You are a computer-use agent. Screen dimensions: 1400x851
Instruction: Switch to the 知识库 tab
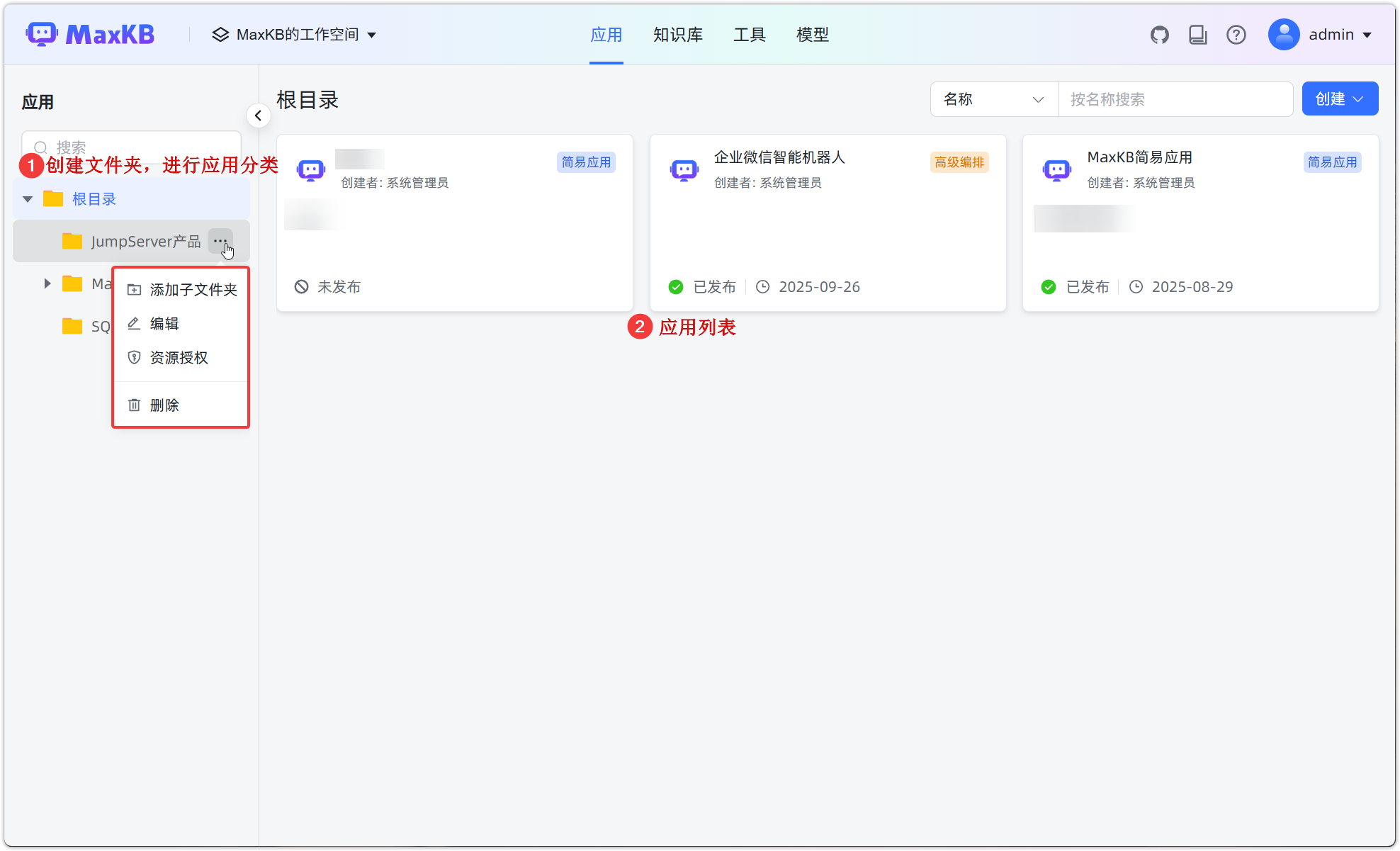(x=677, y=34)
